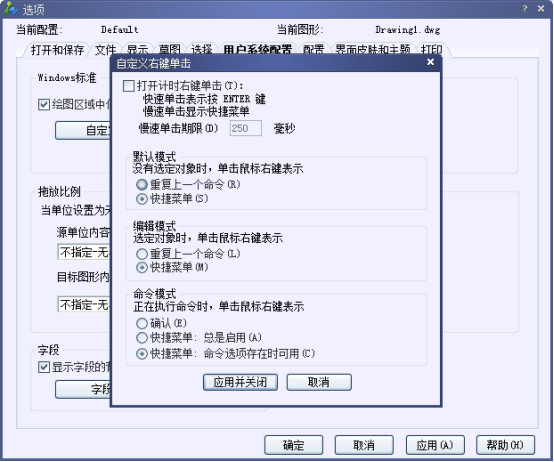Select 快捷菜单: 总是启用 (A) radio
This screenshot has height=462, width=554.
[142, 338]
